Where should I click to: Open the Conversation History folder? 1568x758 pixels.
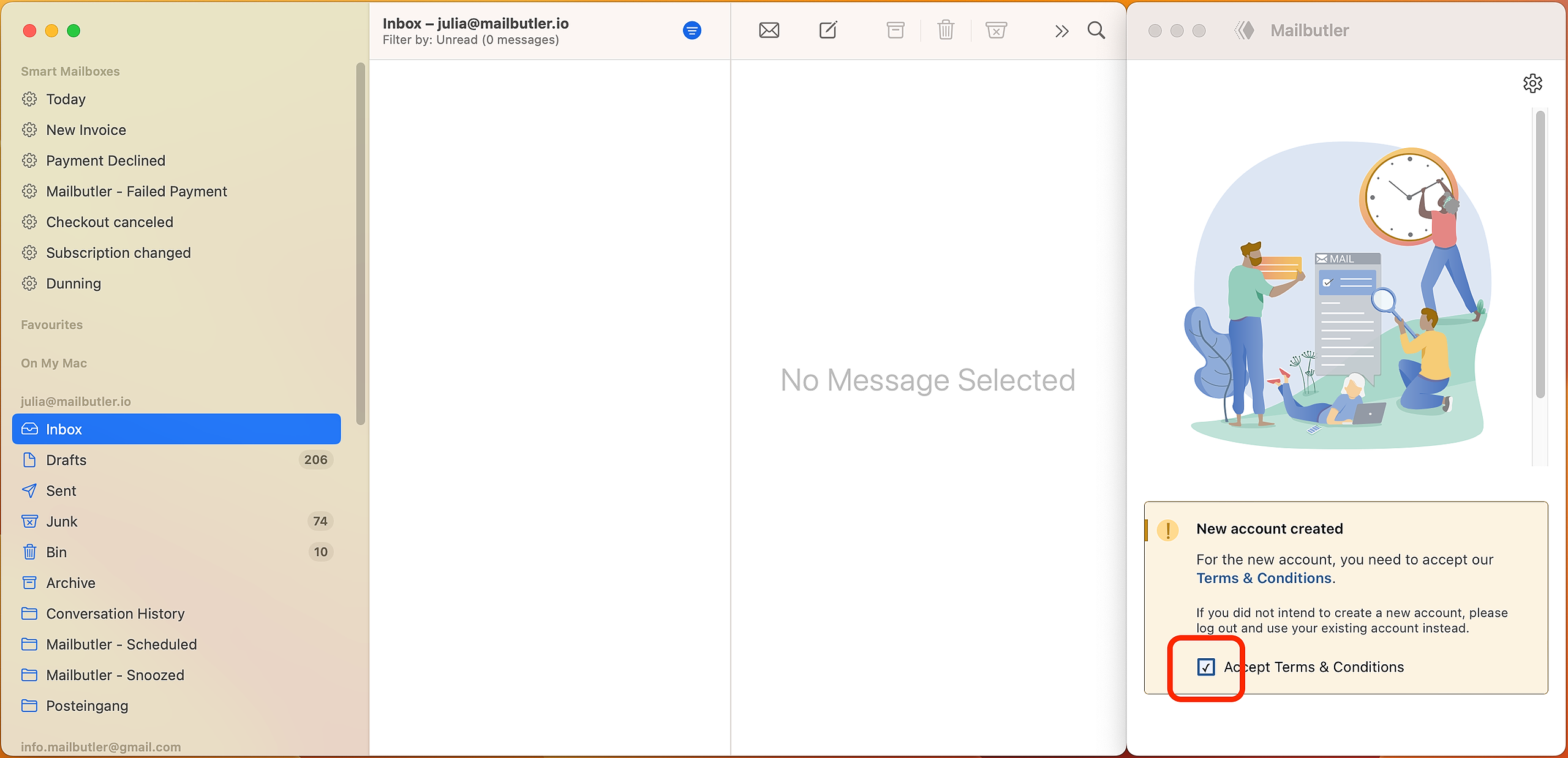tap(176, 614)
